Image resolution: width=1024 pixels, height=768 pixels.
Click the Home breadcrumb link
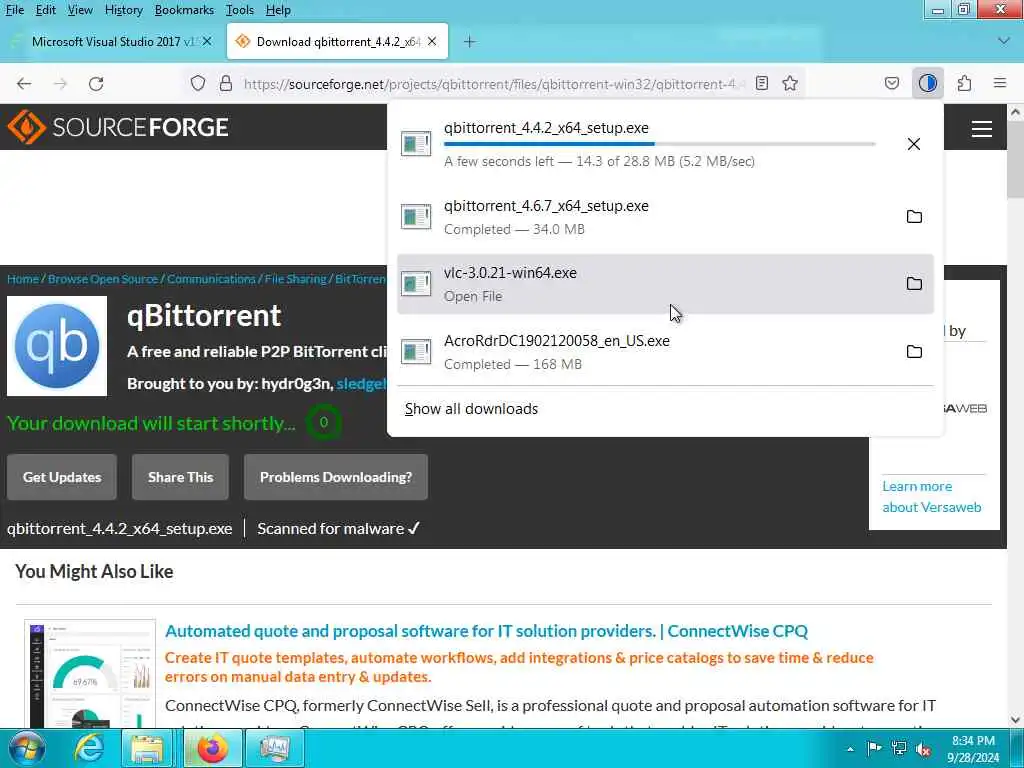[23, 279]
